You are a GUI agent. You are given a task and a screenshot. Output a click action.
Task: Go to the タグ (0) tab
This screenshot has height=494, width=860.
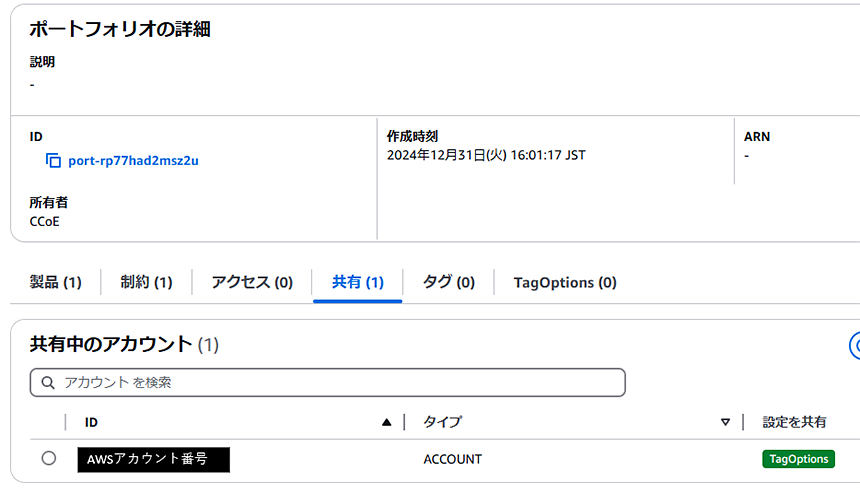click(449, 282)
